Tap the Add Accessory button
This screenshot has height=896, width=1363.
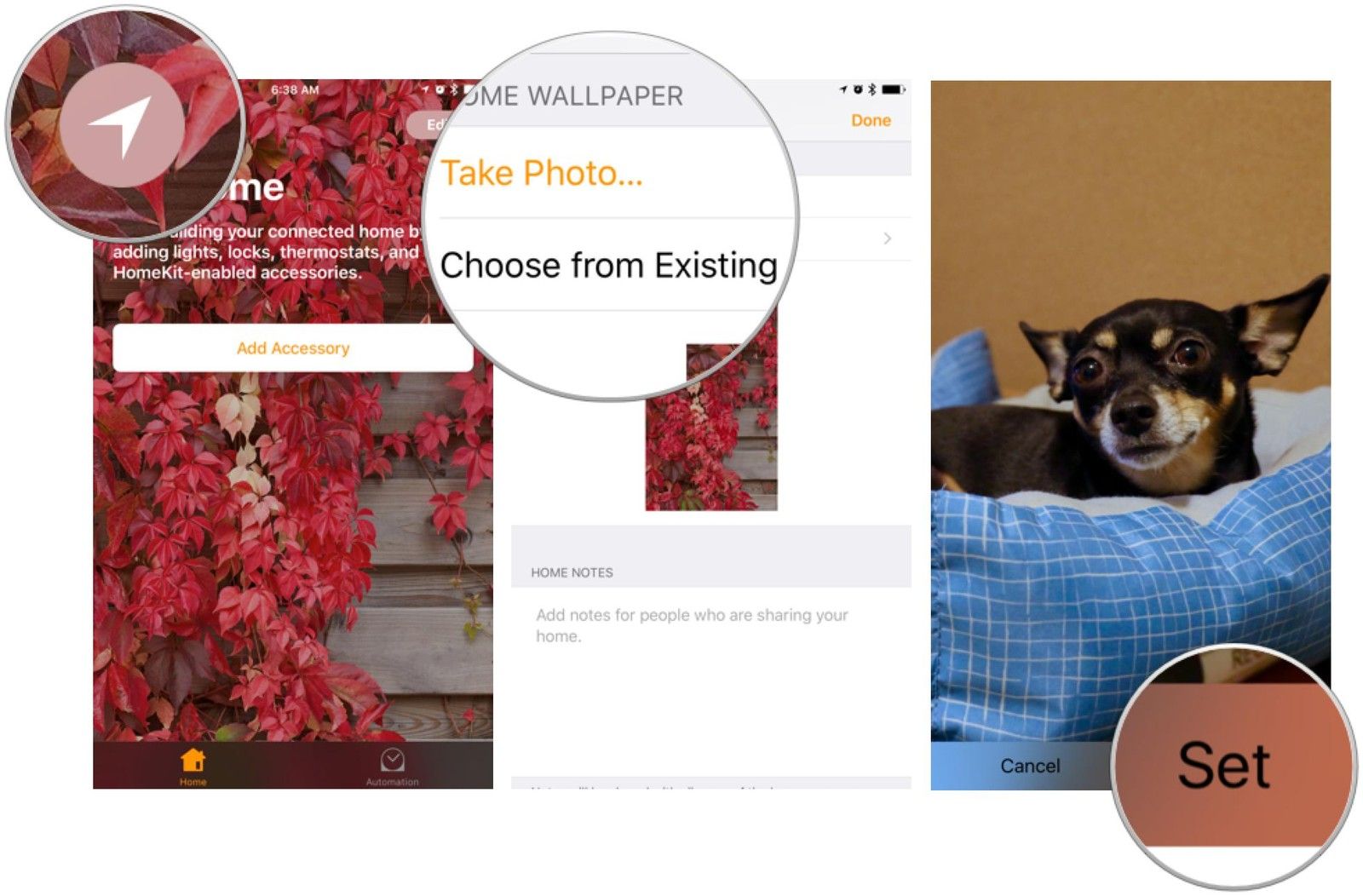293,347
